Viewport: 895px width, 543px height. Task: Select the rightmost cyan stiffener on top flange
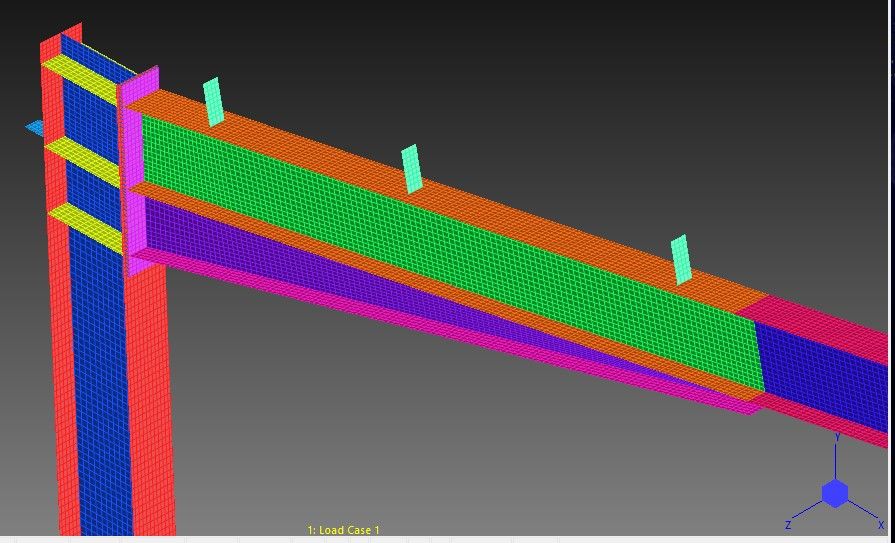tap(681, 259)
